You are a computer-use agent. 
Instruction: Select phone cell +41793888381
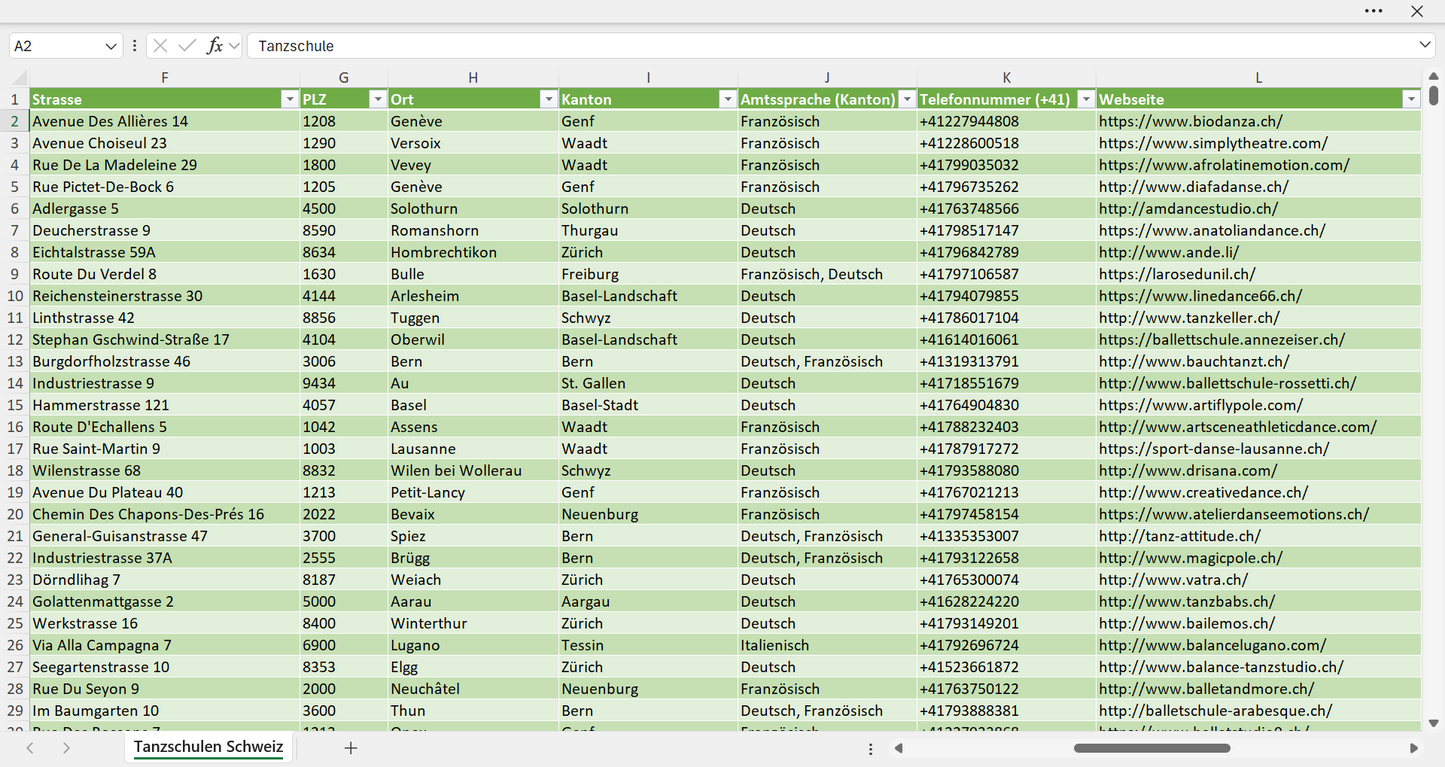[1006, 711]
